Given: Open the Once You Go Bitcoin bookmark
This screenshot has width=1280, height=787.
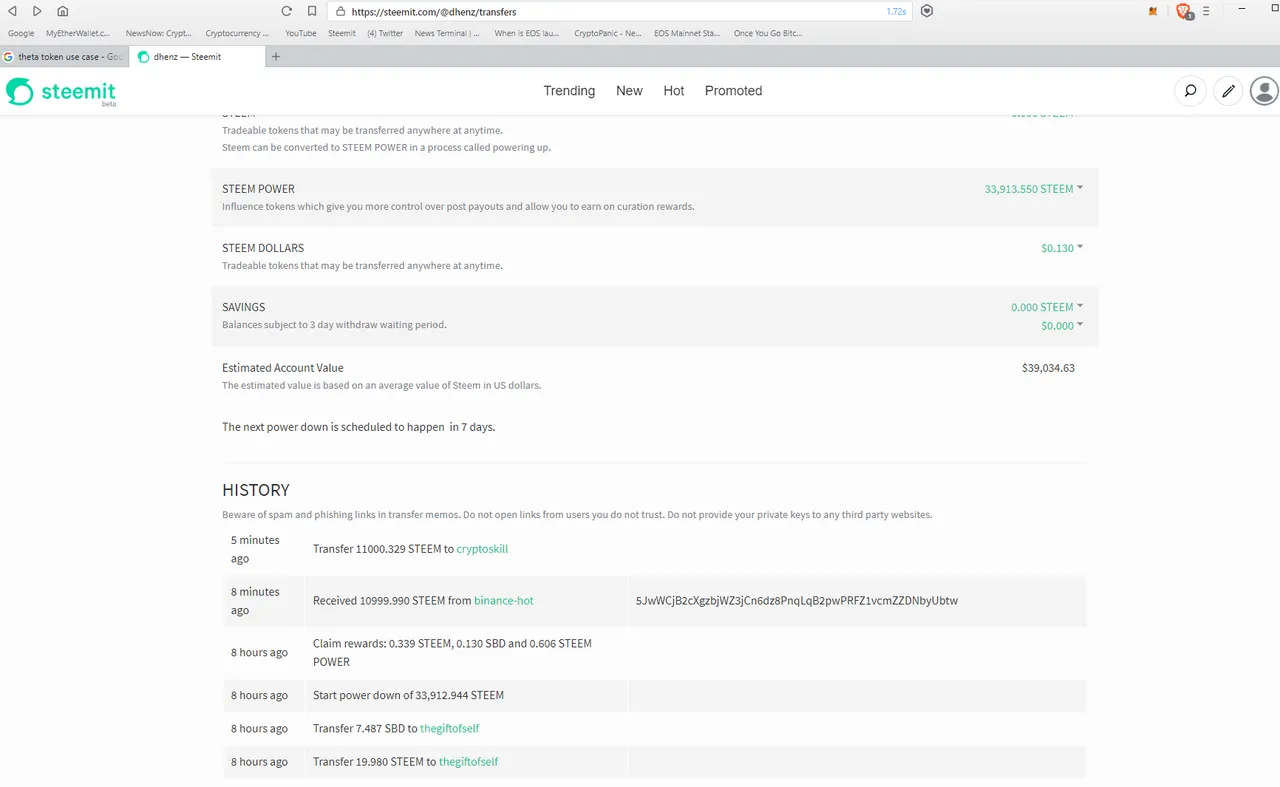Looking at the screenshot, I should (x=767, y=33).
